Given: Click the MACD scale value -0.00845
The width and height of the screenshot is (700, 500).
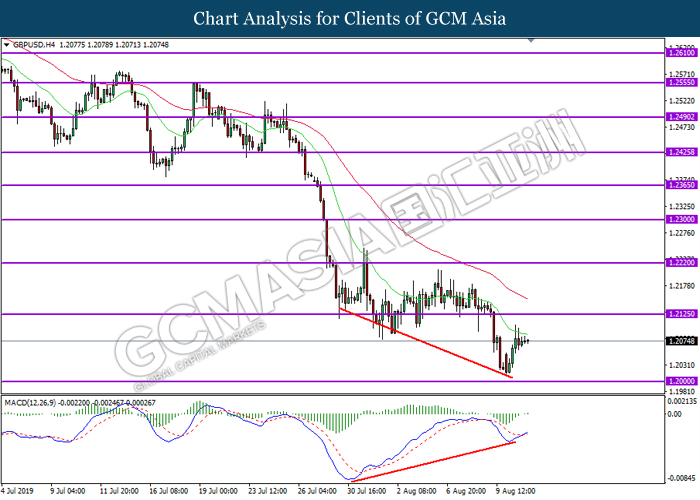Looking at the screenshot, I should point(681,479).
